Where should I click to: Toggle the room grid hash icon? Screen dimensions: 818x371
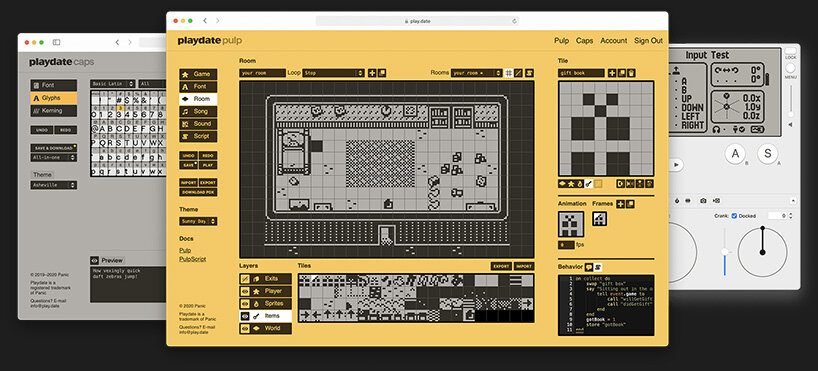(x=509, y=73)
